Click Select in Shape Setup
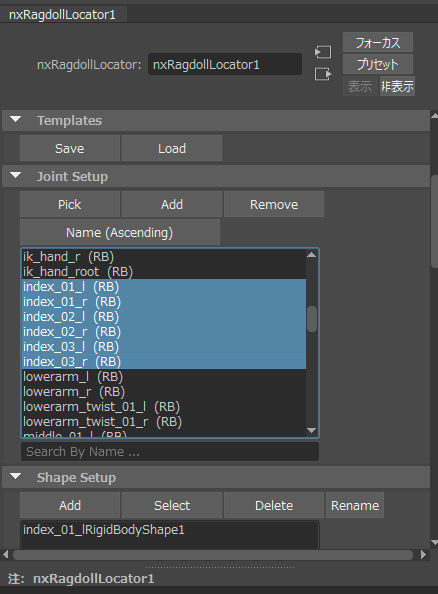Screen dimensions: 438x594 [172, 505]
